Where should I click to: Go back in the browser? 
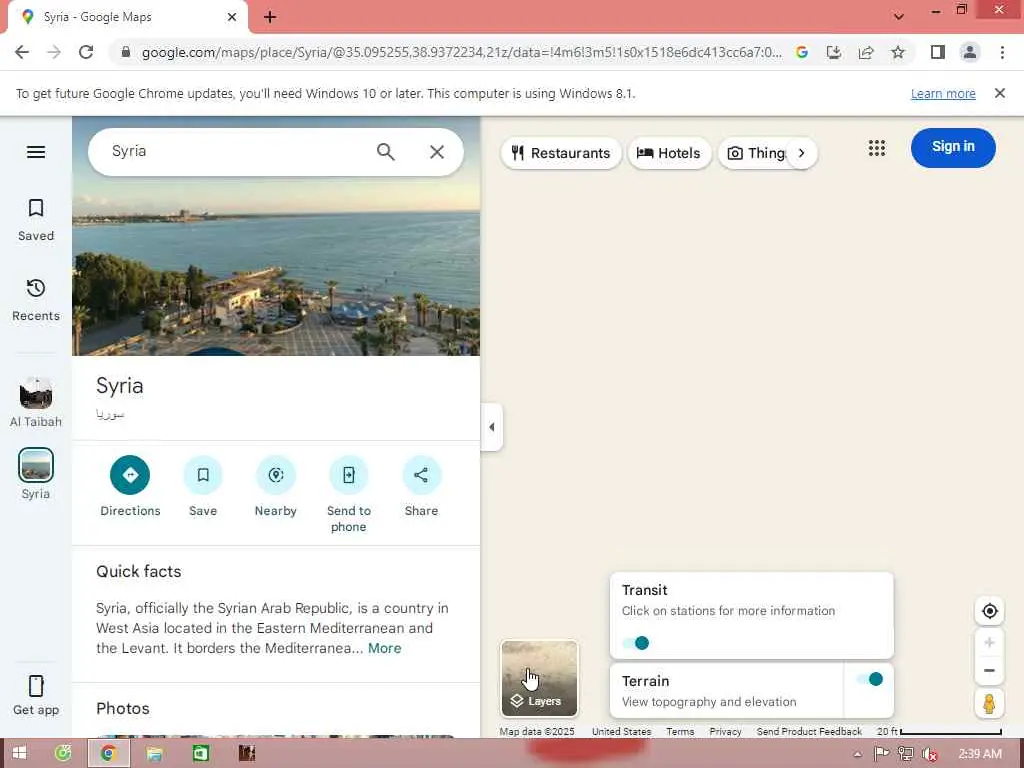coord(22,52)
